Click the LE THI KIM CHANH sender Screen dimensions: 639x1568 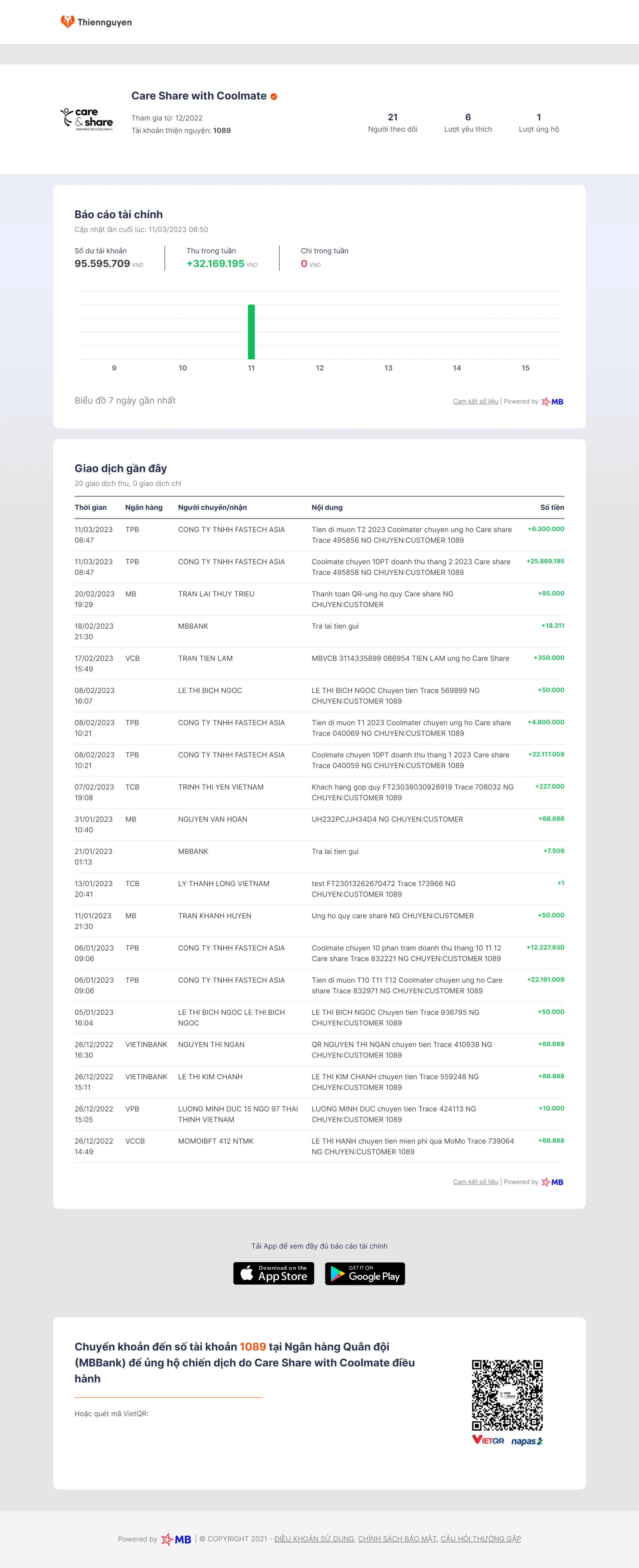tap(210, 1077)
